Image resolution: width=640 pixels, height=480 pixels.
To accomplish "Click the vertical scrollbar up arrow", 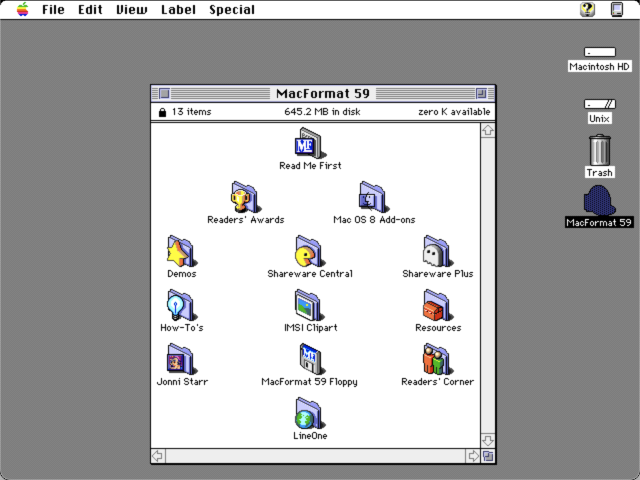I will coord(488,131).
